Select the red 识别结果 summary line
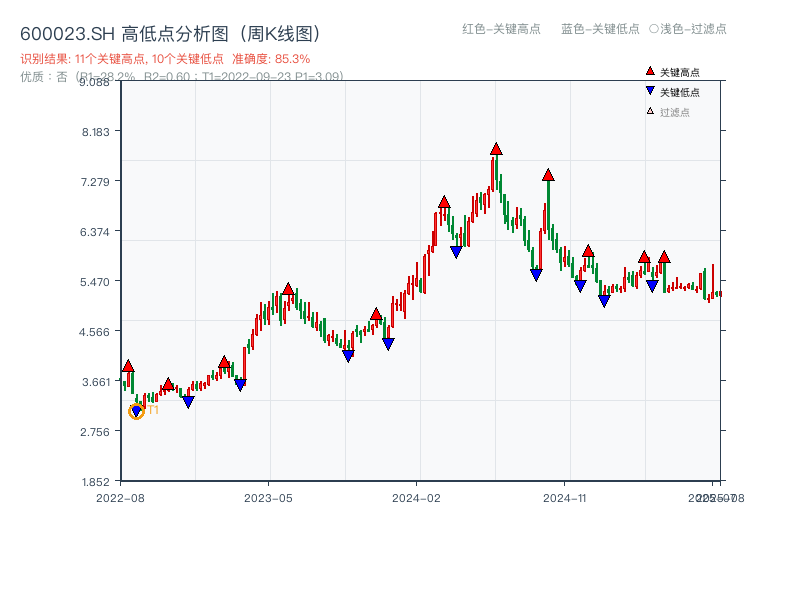The image size is (800, 600). (165, 59)
